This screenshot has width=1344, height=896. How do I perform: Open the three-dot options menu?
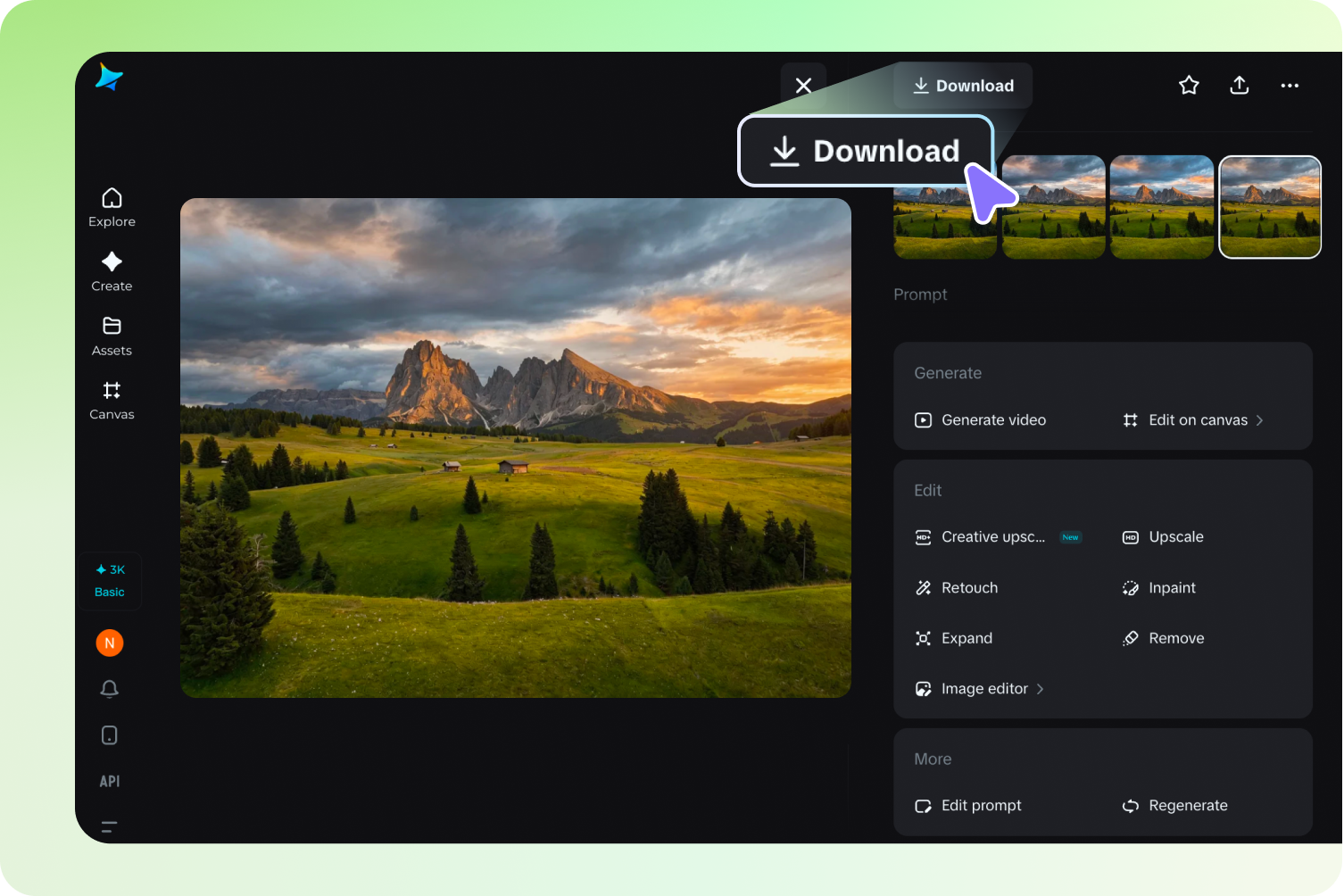pyautogui.click(x=1289, y=85)
